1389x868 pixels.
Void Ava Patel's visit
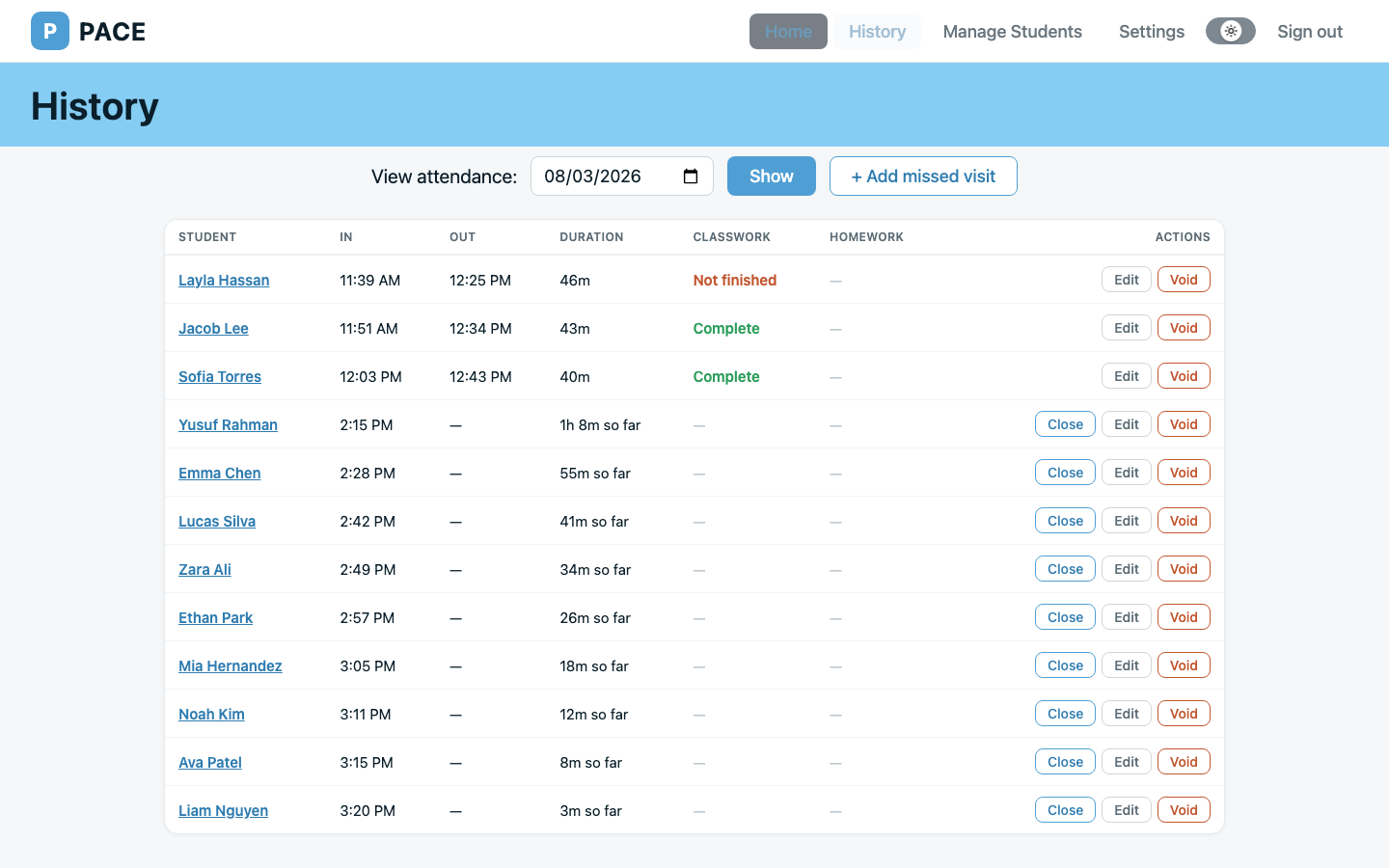1184,762
